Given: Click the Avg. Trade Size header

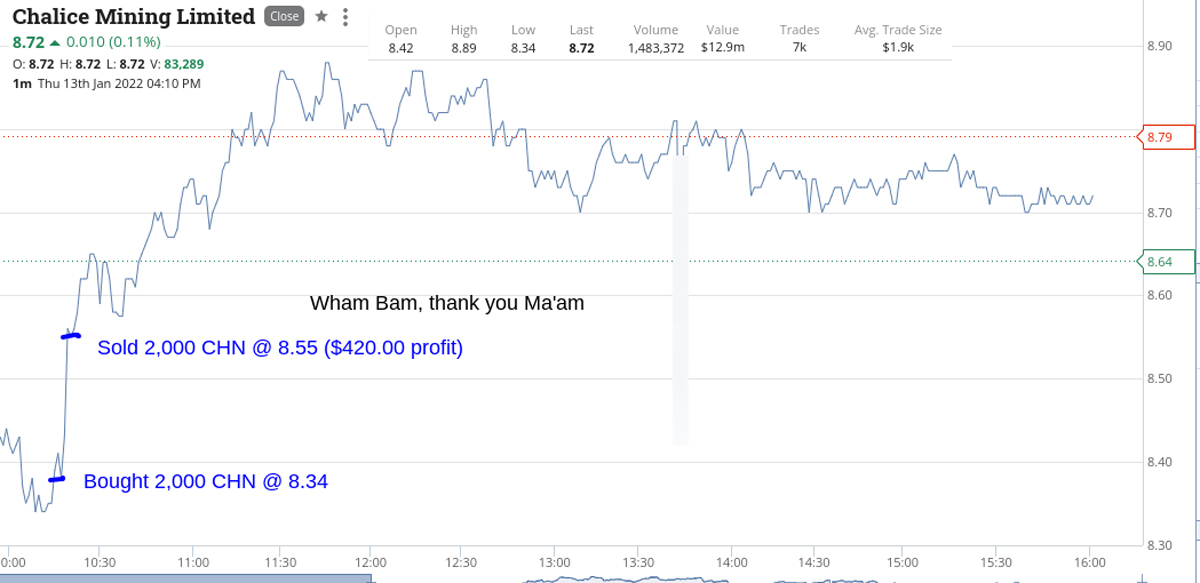Looking at the screenshot, I should click(x=898, y=30).
